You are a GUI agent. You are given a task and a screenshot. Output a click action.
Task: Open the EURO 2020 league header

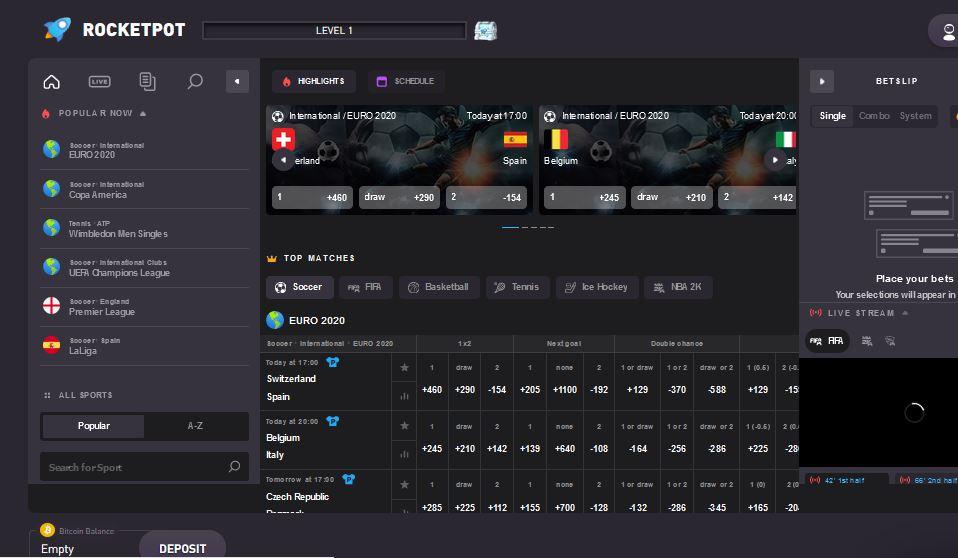coord(305,320)
